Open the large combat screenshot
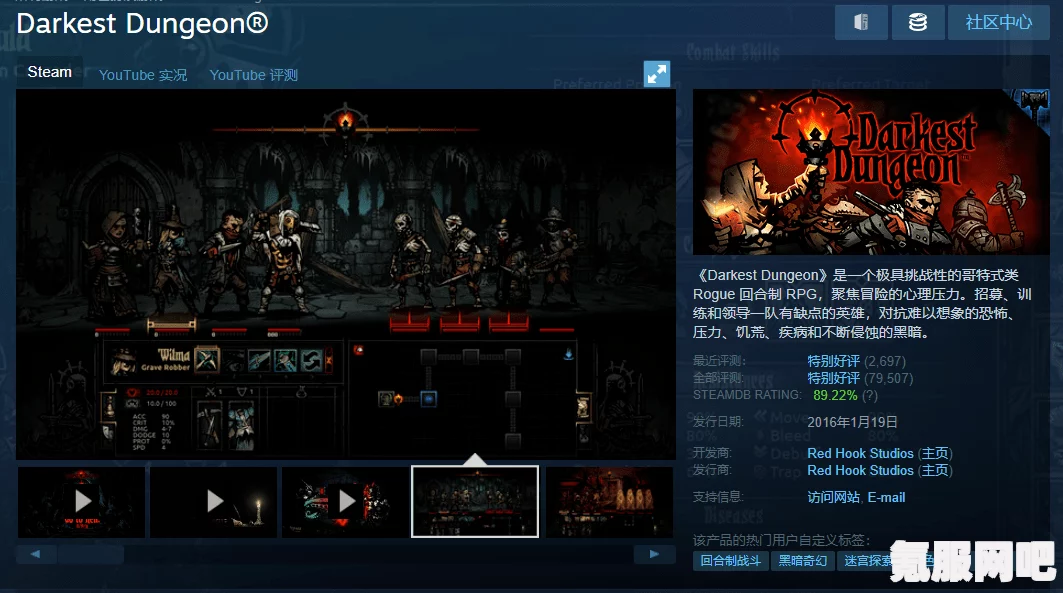 click(346, 274)
